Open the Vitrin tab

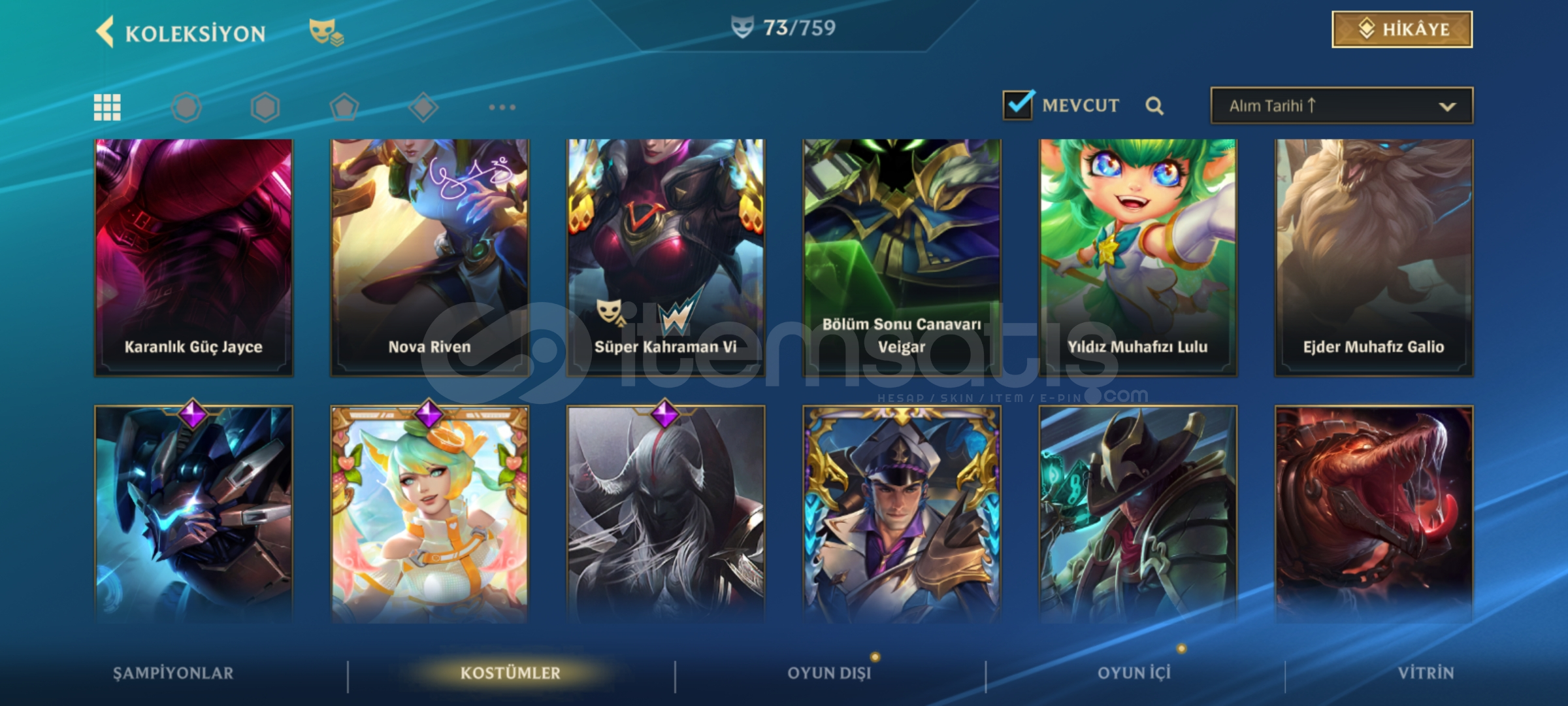pos(1426,673)
